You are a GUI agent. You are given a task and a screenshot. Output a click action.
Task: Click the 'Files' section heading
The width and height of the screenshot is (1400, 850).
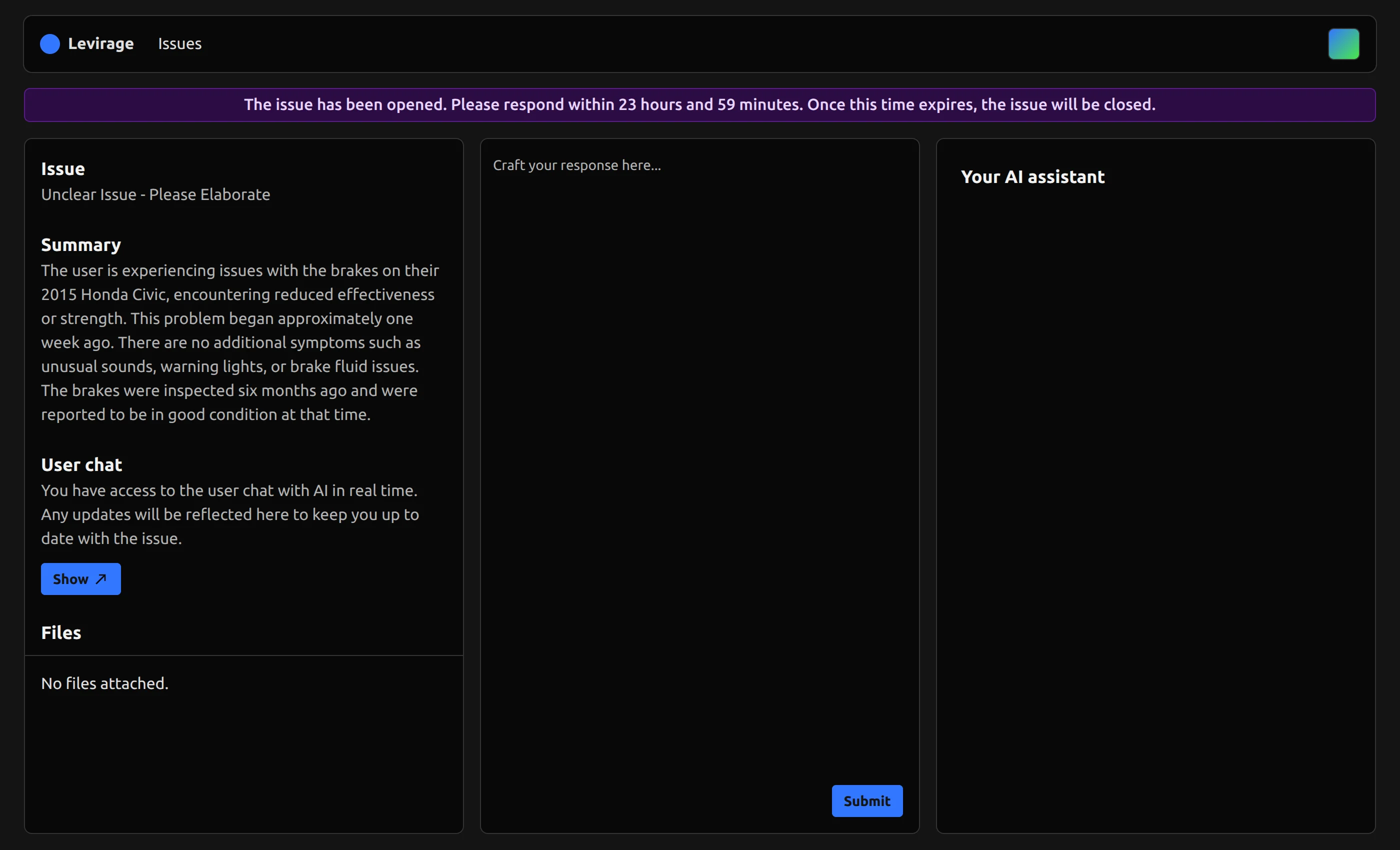pos(61,632)
